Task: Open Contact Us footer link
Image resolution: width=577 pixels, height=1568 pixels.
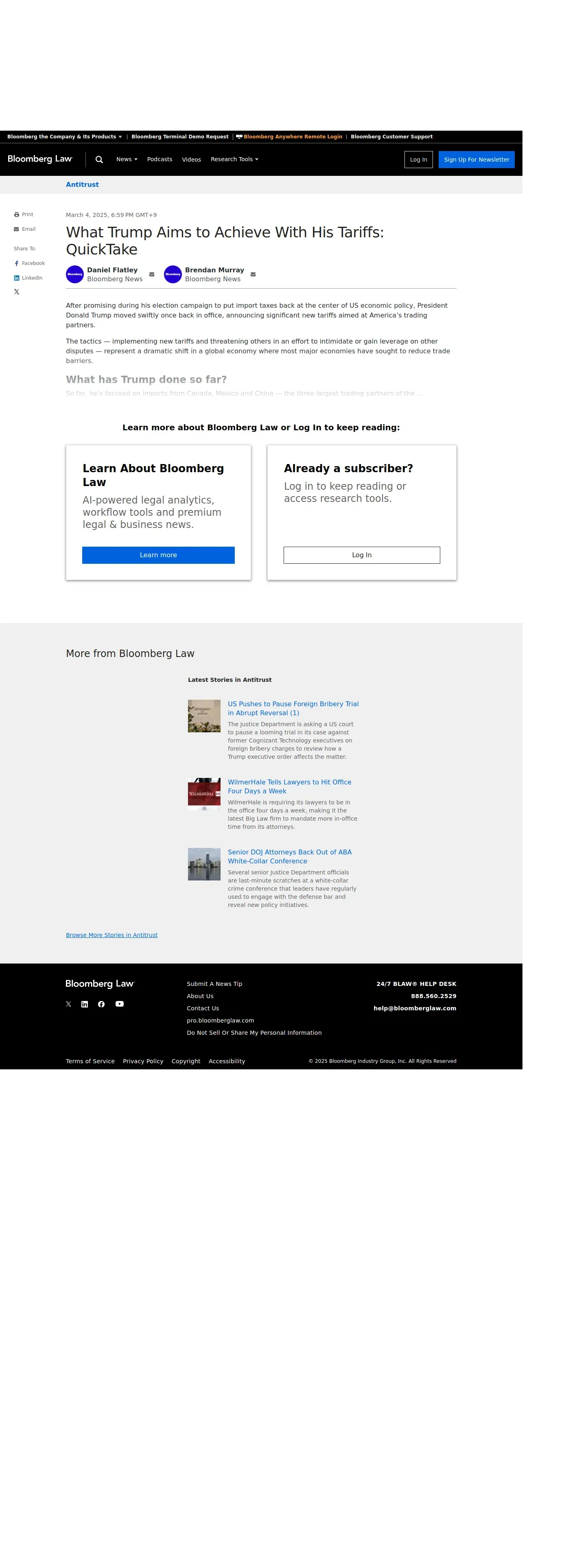Action: (203, 1008)
